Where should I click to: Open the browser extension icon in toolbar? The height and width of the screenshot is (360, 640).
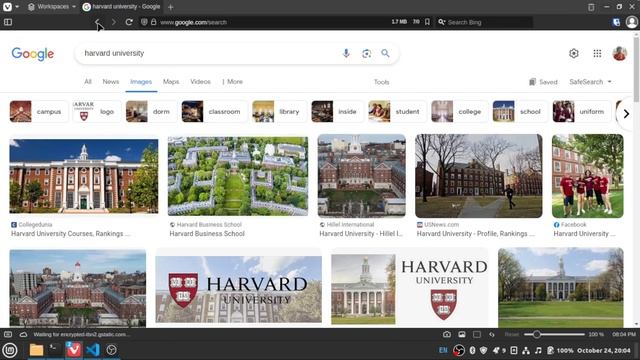coord(616,22)
